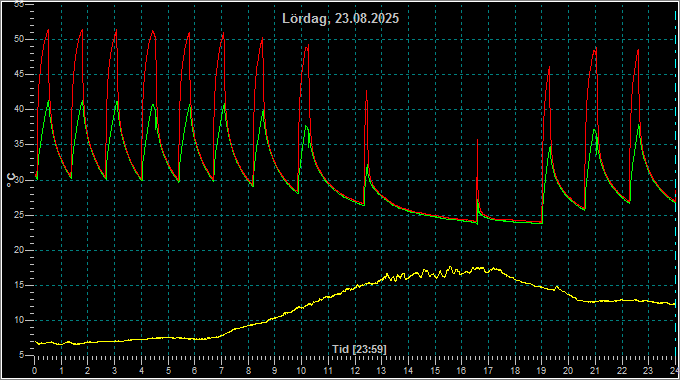This screenshot has height=380, width=680.
Task: Click hour 21 on the time axis
Action: (595, 371)
